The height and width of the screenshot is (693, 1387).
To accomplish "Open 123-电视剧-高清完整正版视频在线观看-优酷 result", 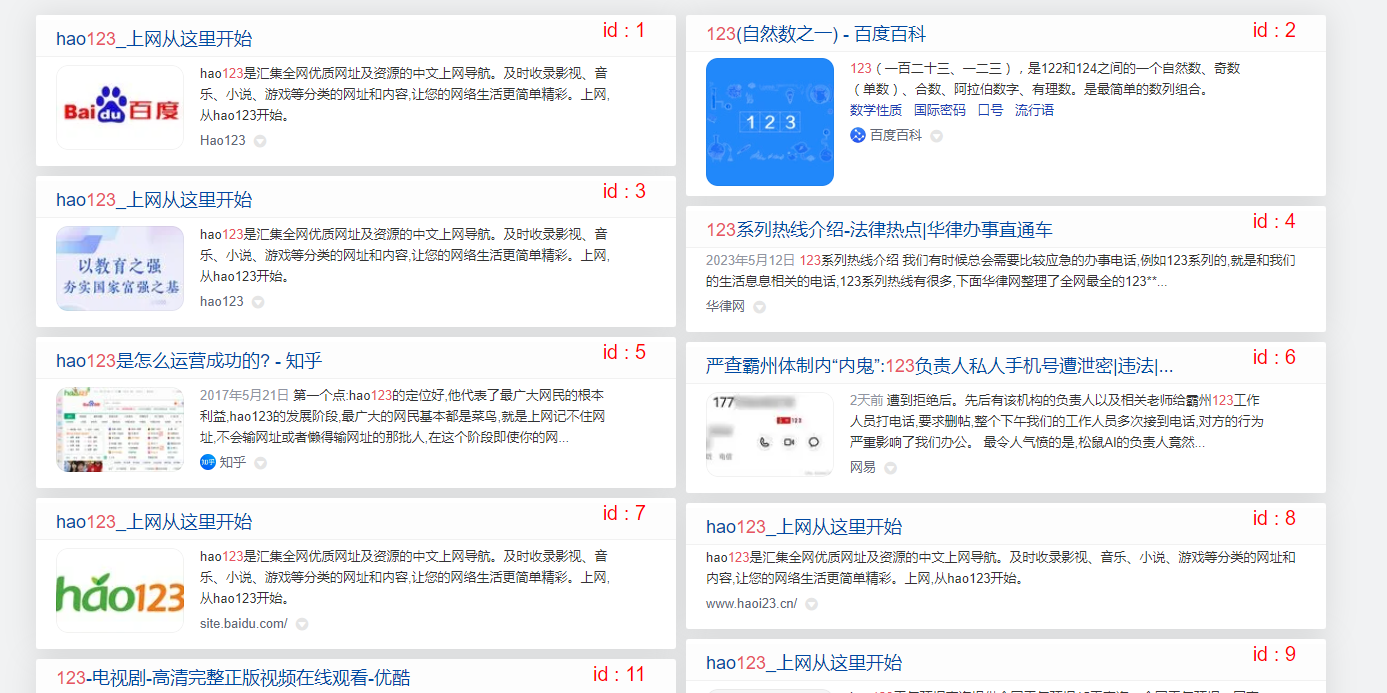I will tap(233, 678).
